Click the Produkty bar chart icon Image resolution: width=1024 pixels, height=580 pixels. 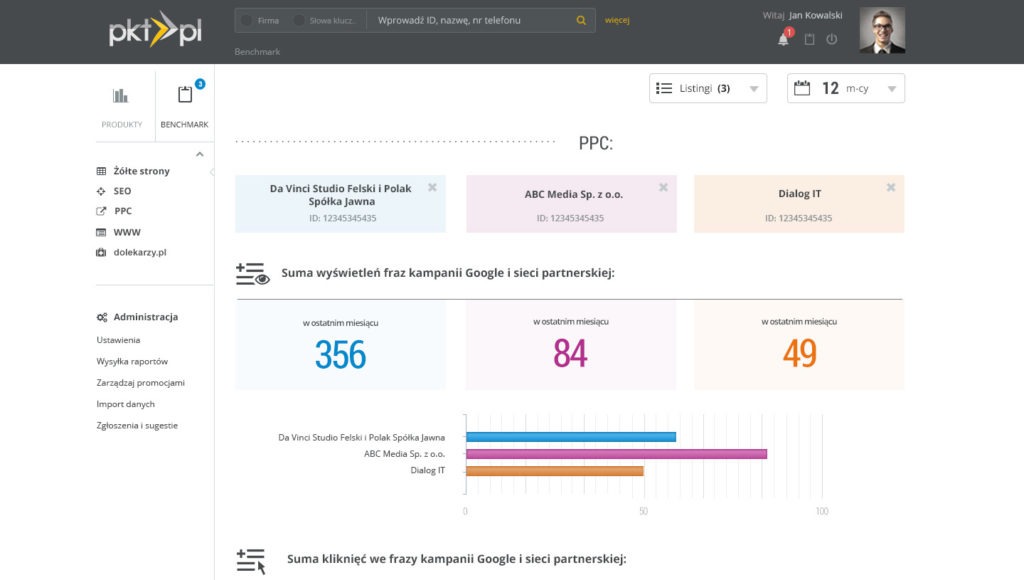coord(120,96)
